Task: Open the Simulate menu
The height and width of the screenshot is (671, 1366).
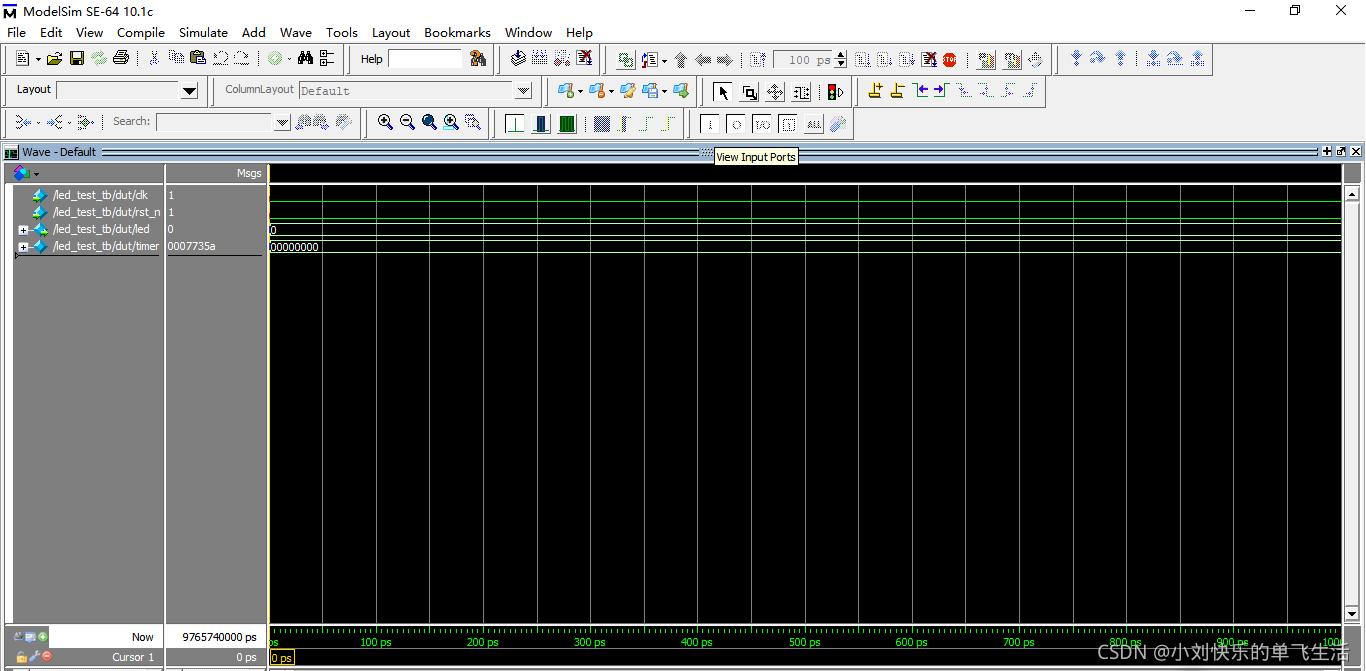Action: click(x=204, y=32)
